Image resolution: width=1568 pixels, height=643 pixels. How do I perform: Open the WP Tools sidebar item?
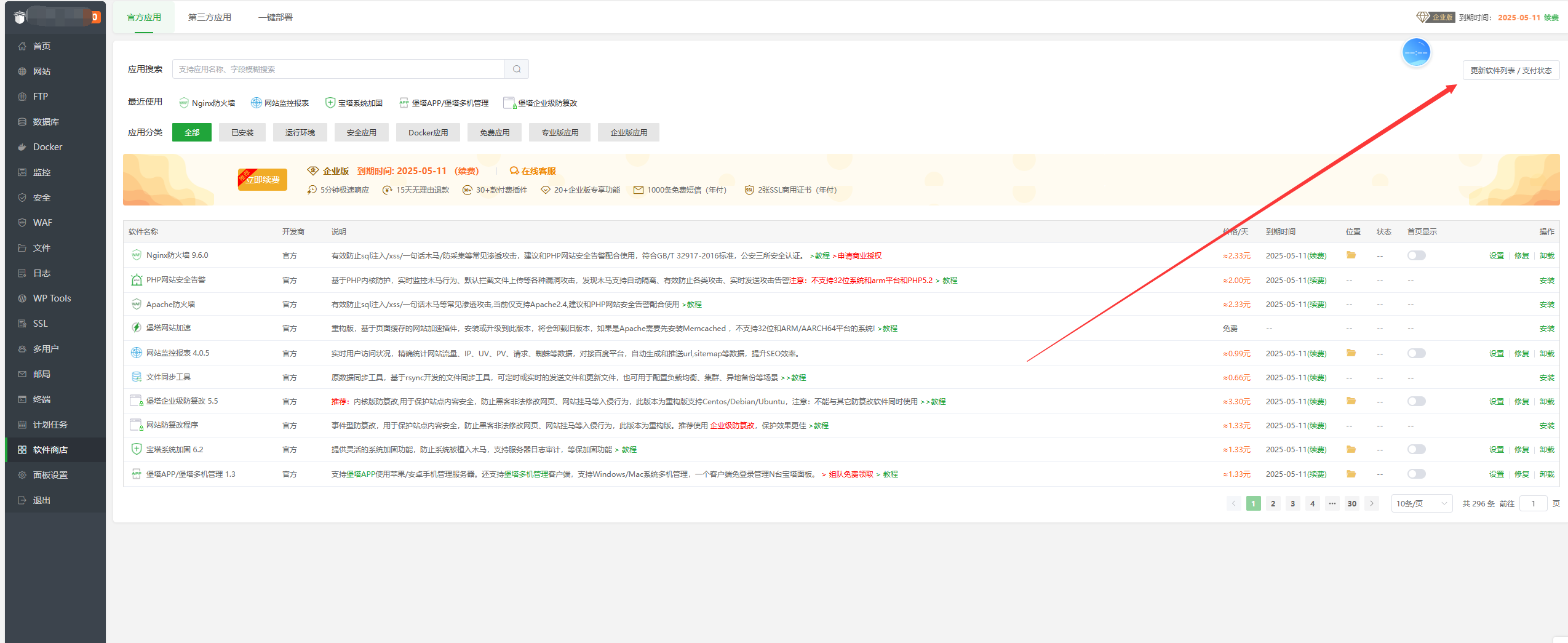[55, 298]
